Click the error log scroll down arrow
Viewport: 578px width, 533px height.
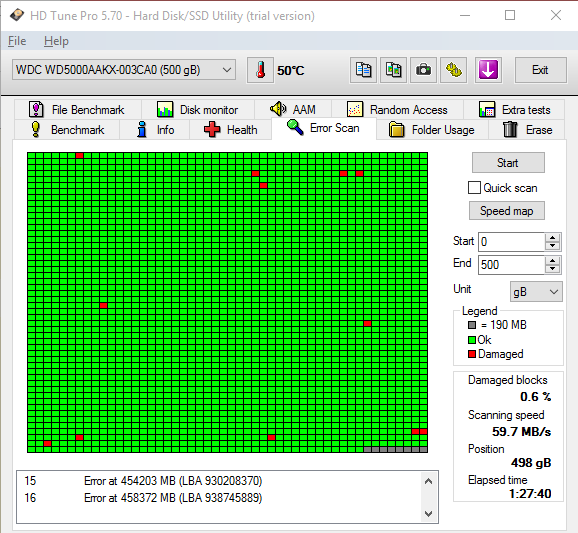pos(428,513)
